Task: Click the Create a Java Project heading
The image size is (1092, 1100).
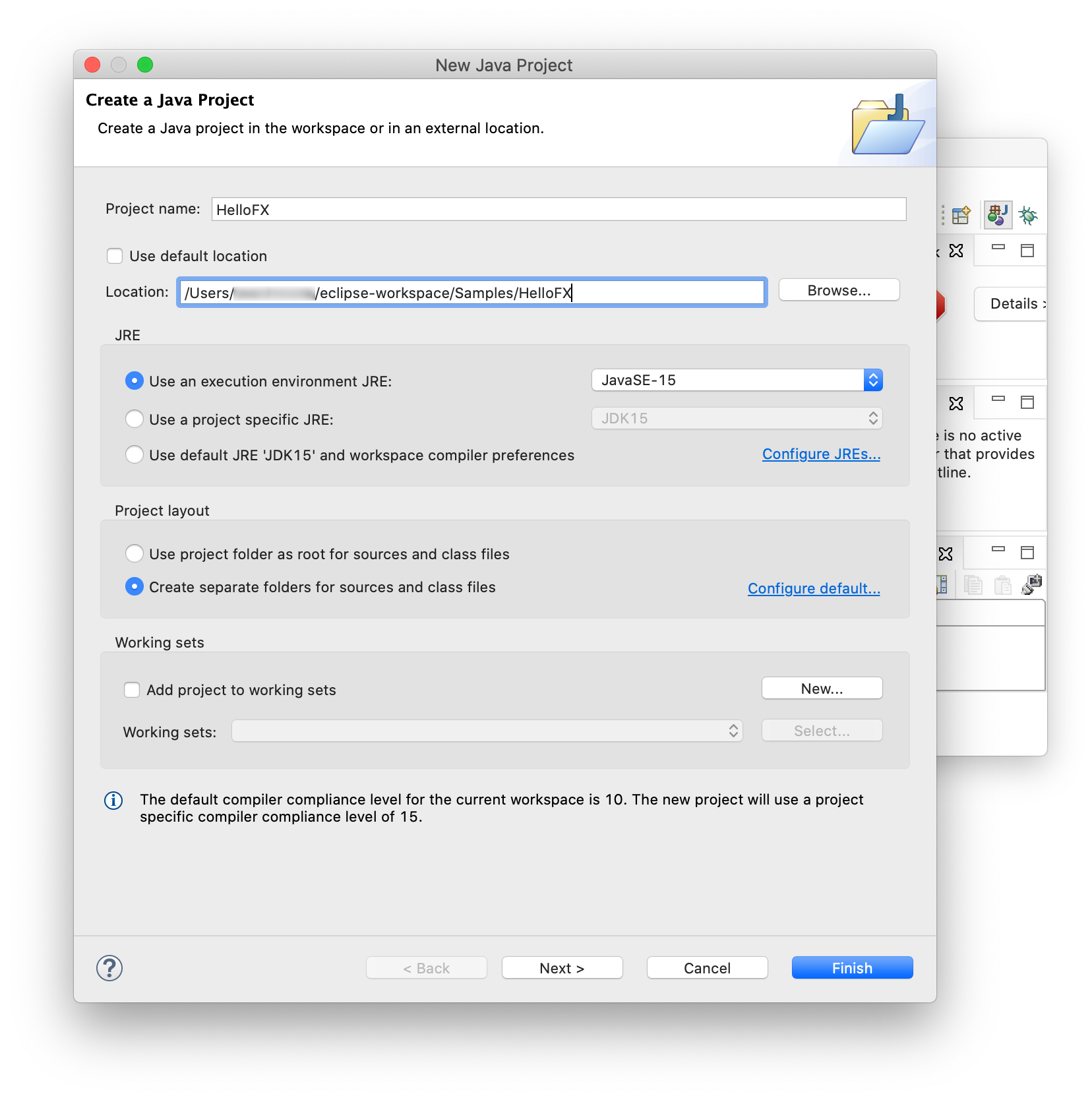Action: pos(170,100)
